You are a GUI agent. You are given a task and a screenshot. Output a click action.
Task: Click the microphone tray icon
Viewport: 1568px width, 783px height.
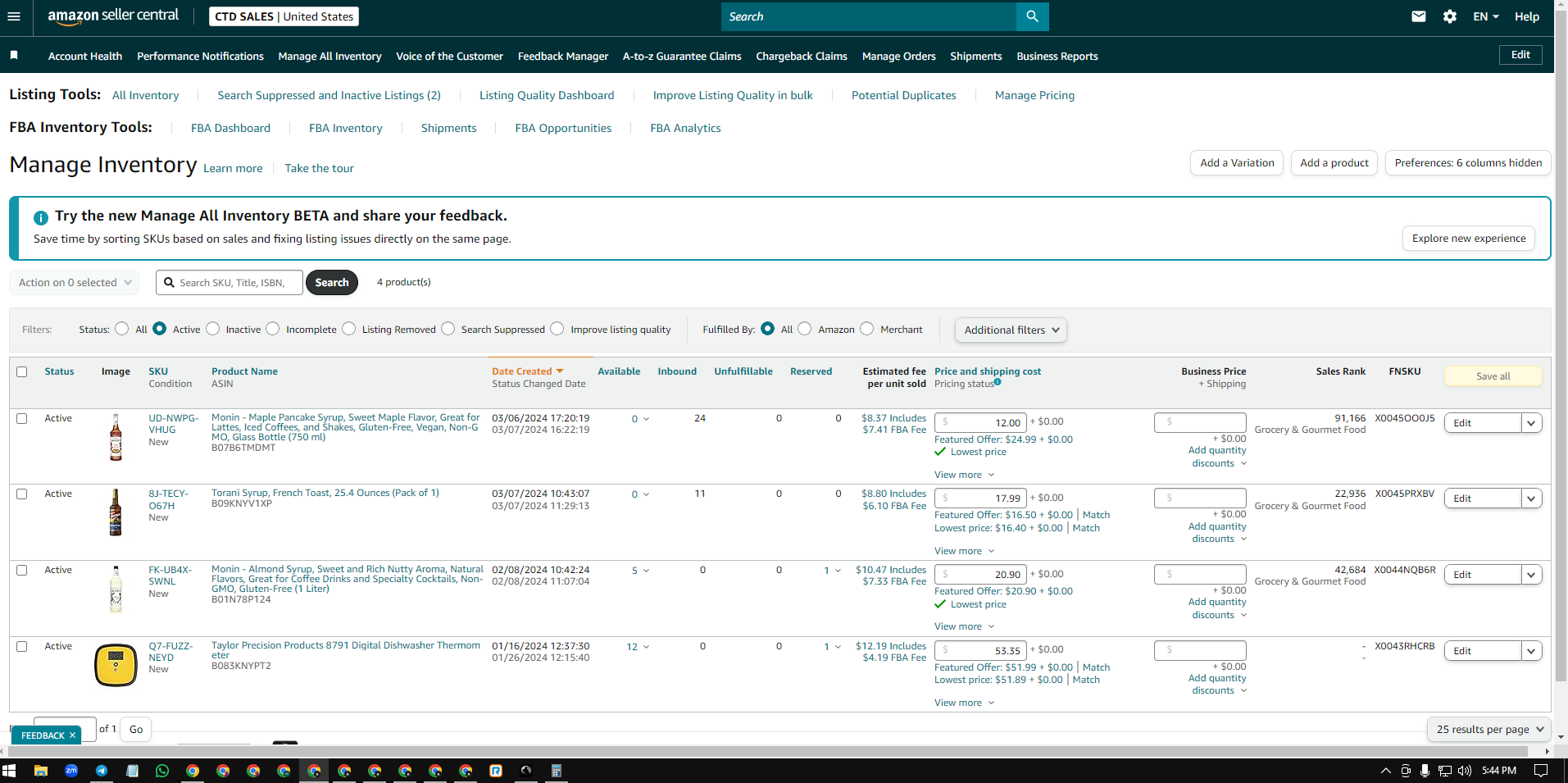tap(1425, 771)
